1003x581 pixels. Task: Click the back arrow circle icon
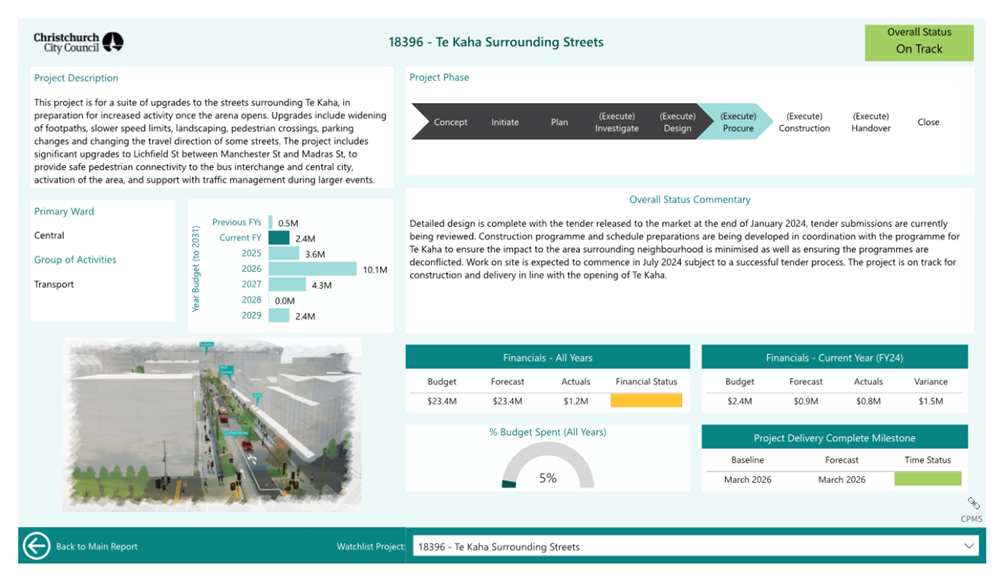[36, 546]
